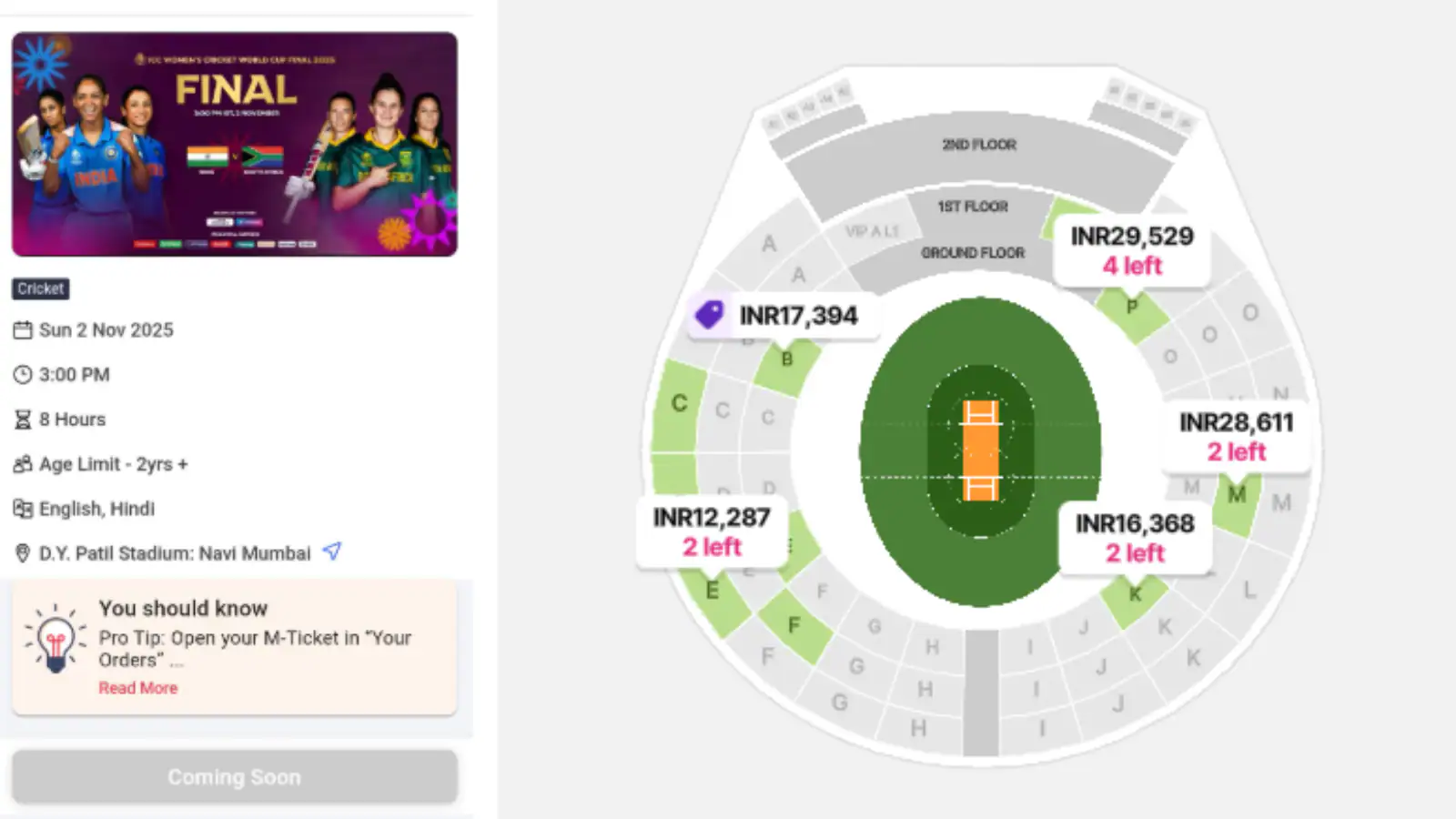1456x819 pixels.
Task: Click the clock icon next to 3:00 PM
Action: (23, 374)
